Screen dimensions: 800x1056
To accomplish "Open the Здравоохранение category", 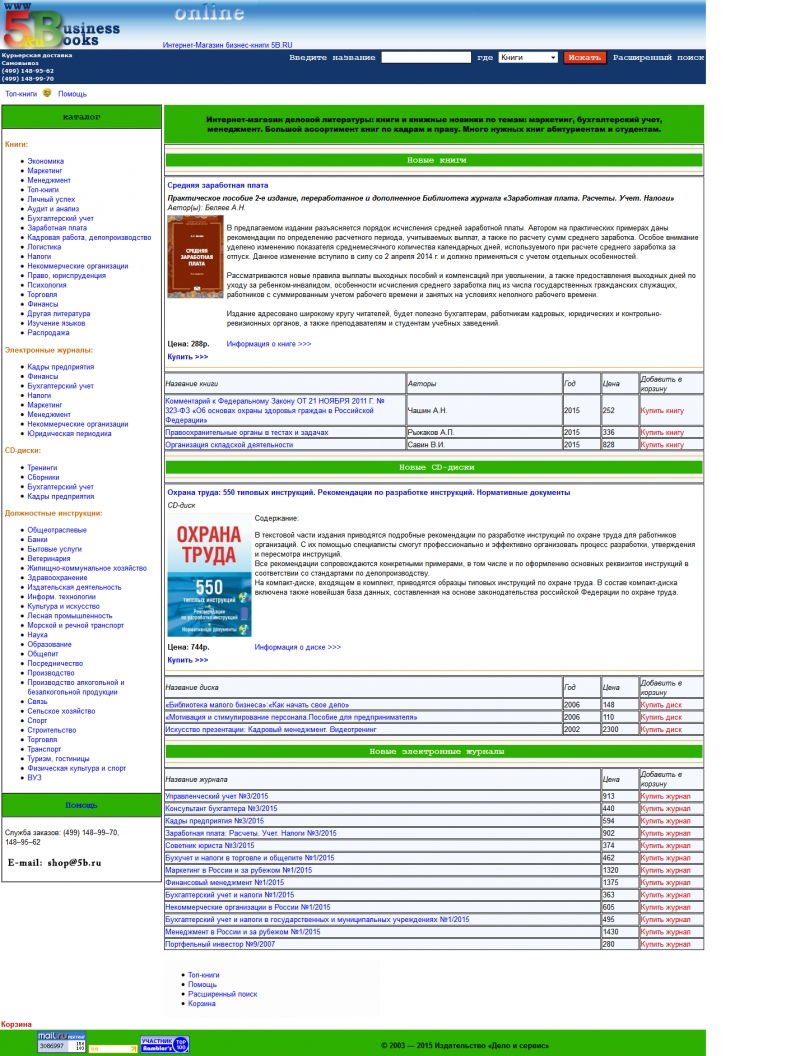I will (57, 577).
